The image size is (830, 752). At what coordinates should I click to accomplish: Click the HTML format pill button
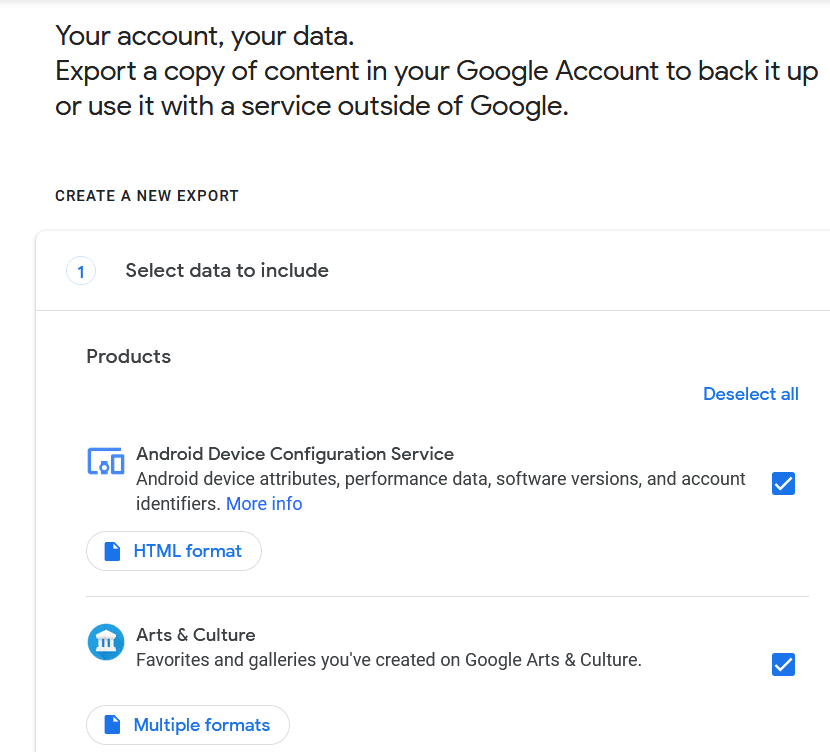coord(173,551)
